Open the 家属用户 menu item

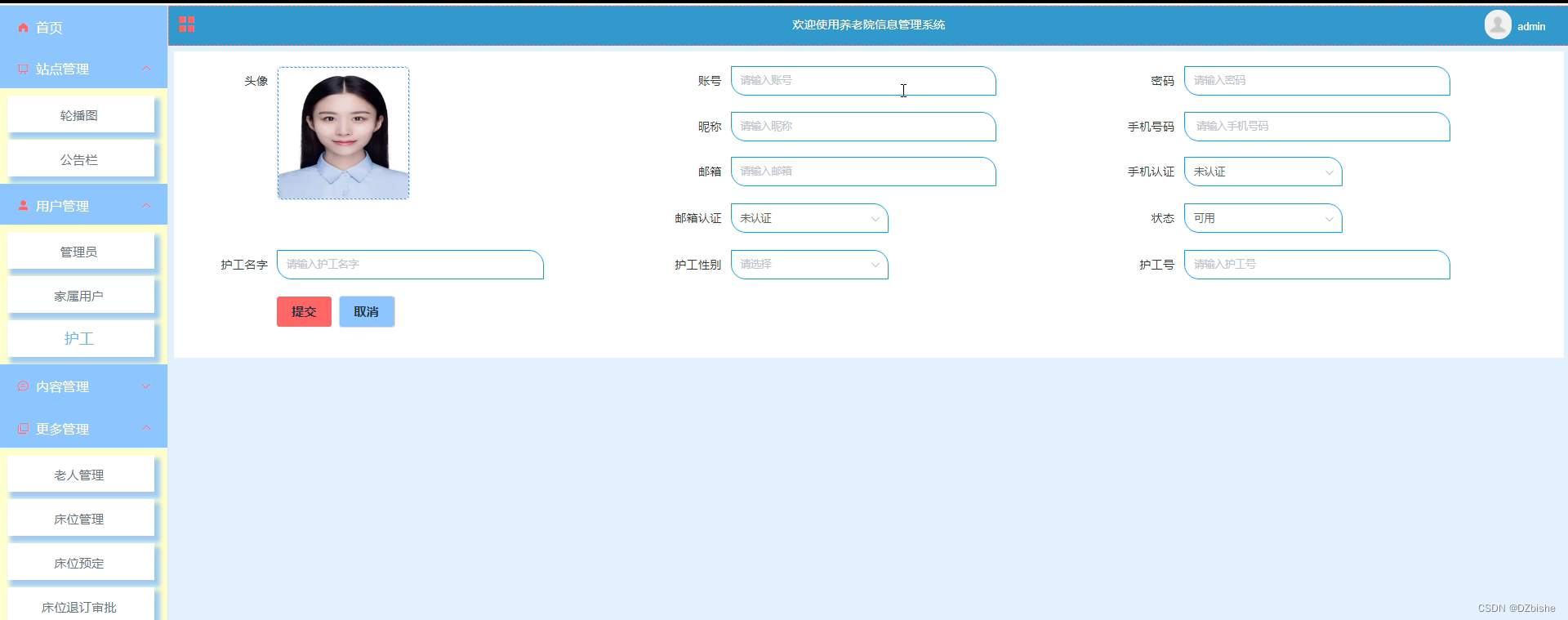pyautogui.click(x=81, y=296)
